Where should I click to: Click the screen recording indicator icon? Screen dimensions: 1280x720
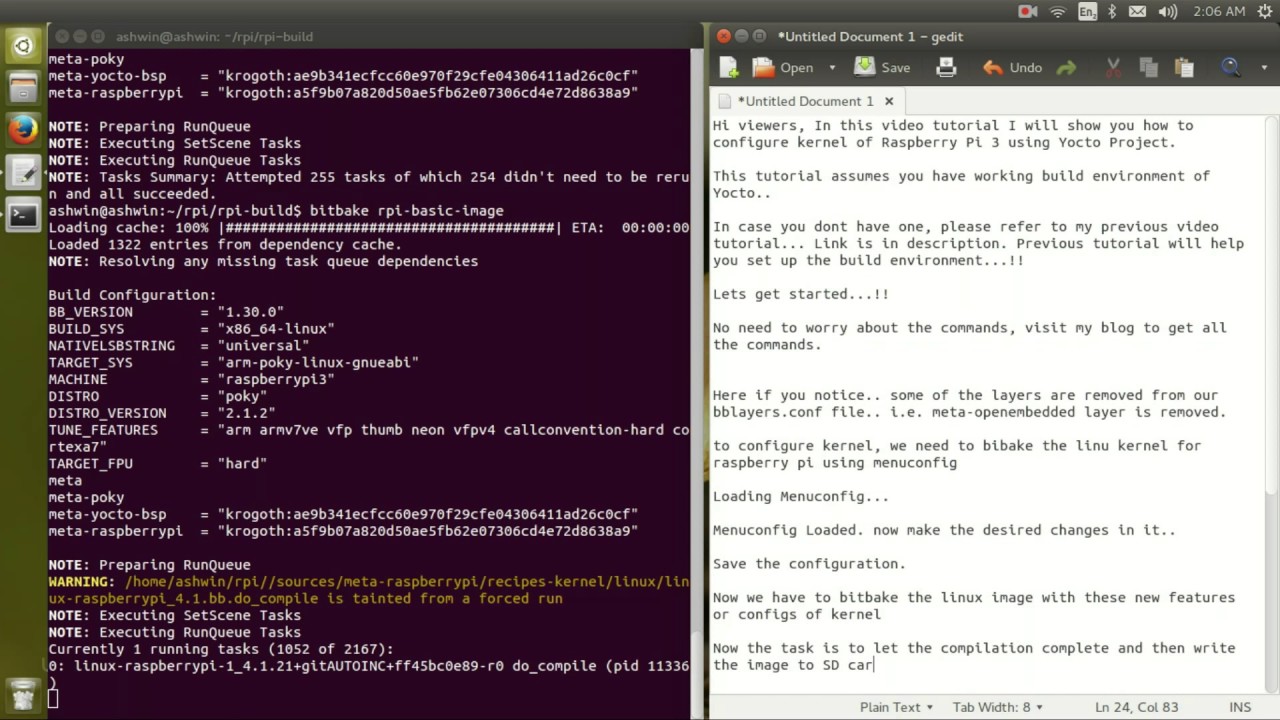1027,12
